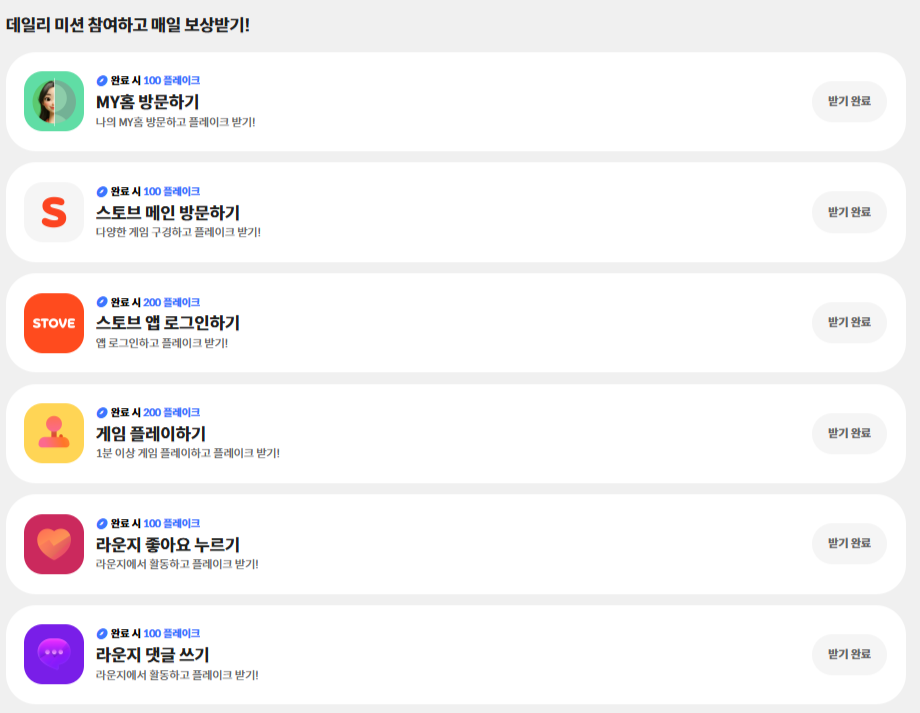Select the 스토브 앱 로그인하기 mission title
920x713 pixels.
167,323
